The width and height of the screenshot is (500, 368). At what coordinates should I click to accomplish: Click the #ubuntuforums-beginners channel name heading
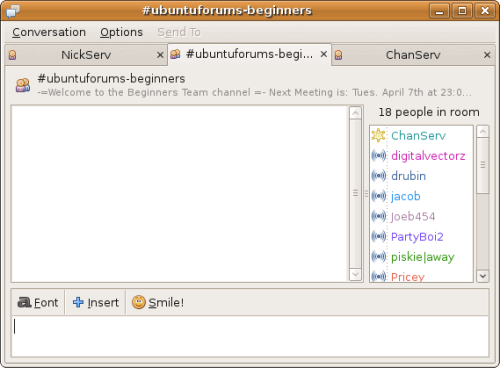[111, 79]
